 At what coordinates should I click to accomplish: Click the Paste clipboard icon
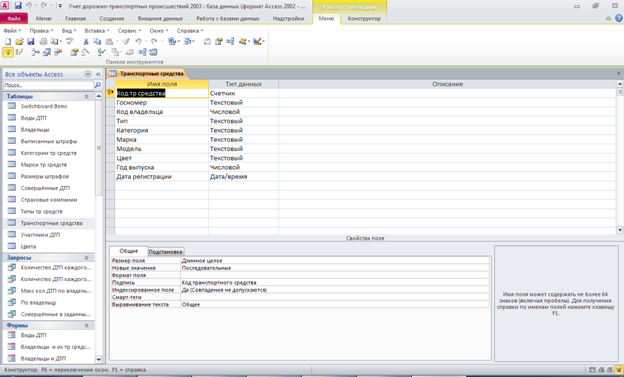(109, 41)
